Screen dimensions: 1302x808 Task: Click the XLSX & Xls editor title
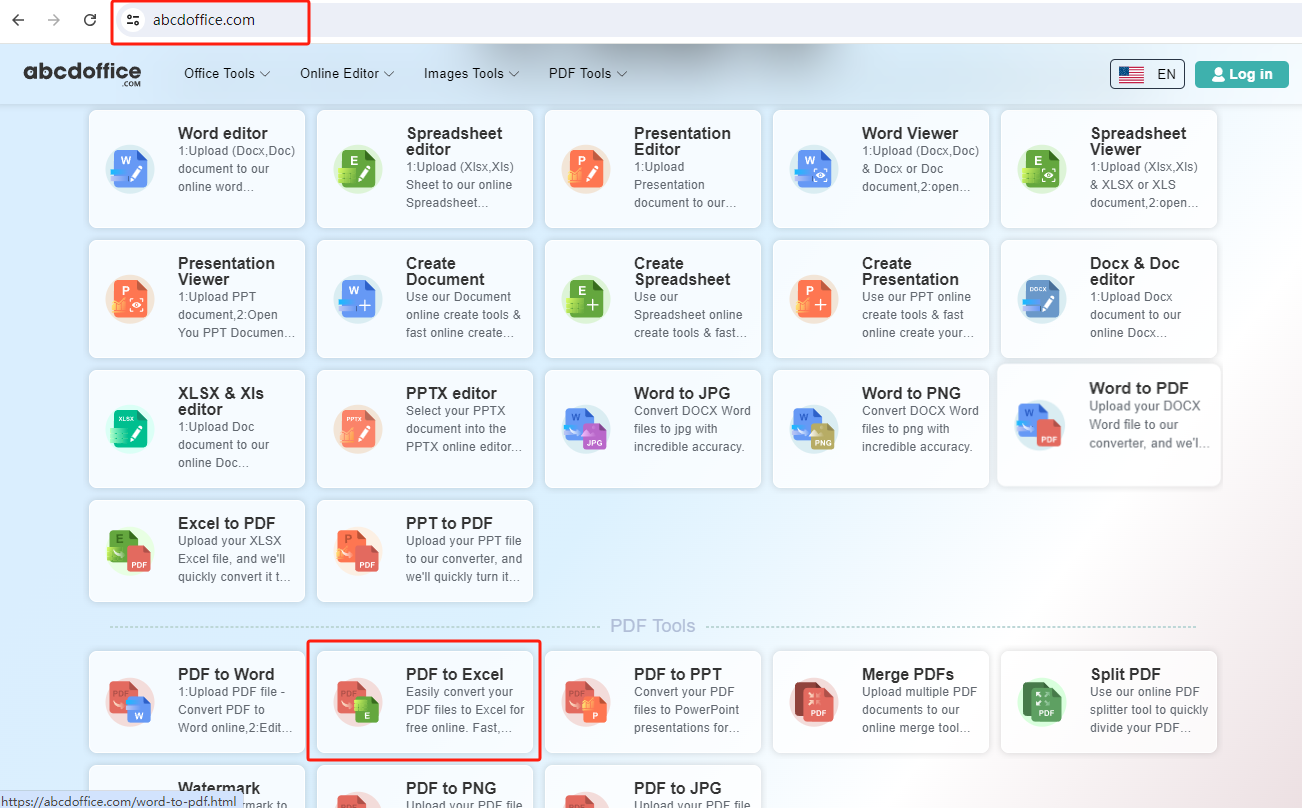(x=221, y=401)
